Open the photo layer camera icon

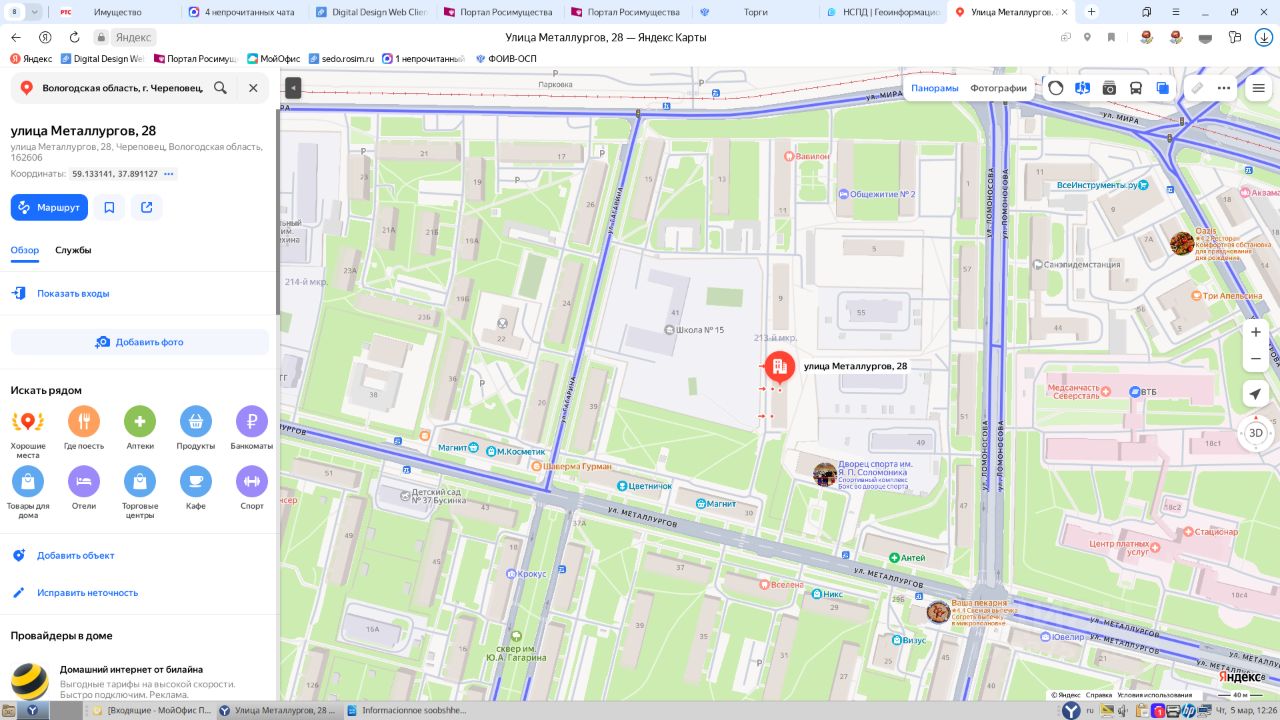1109,88
